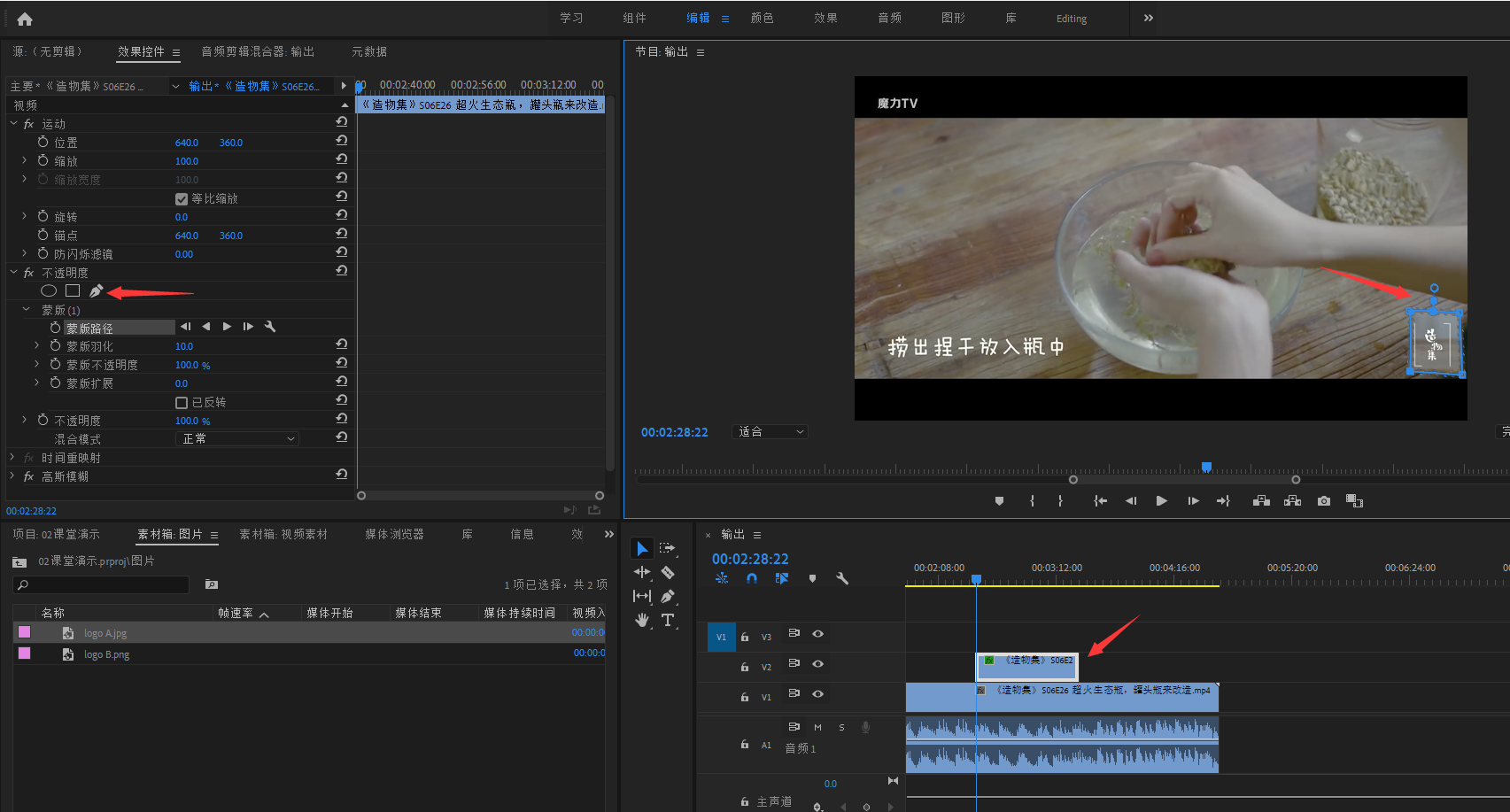Click the Home icon
This screenshot has width=1510, height=812.
pos(25,19)
